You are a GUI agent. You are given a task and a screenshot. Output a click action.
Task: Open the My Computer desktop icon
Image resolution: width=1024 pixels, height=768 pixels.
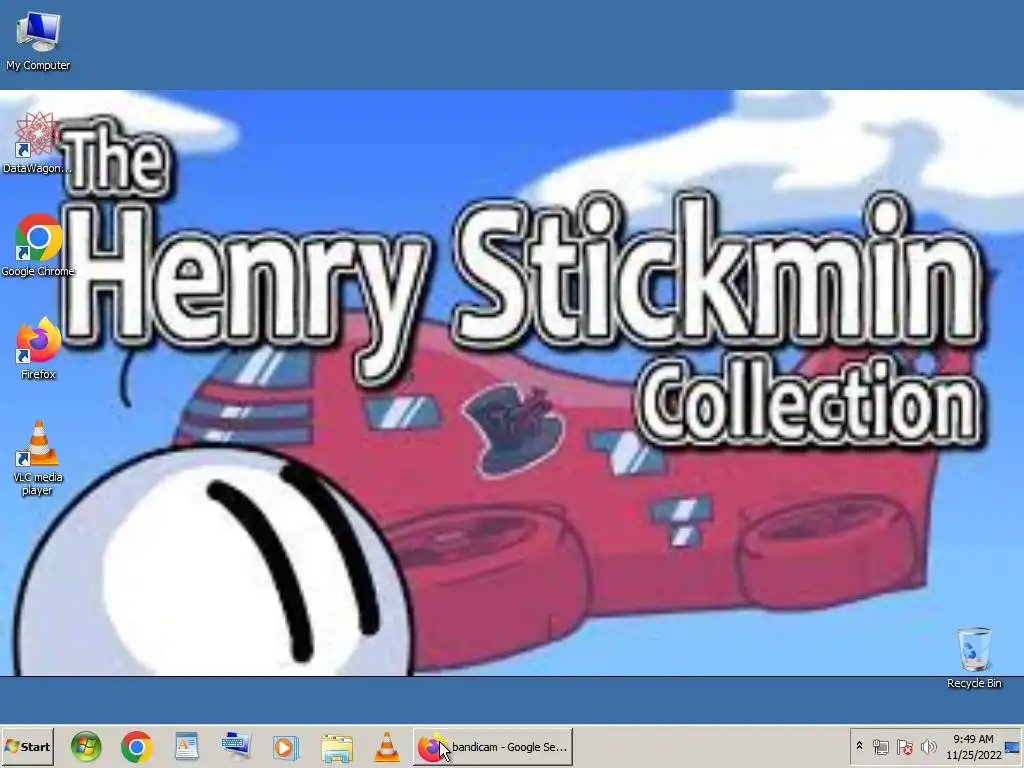38,41
